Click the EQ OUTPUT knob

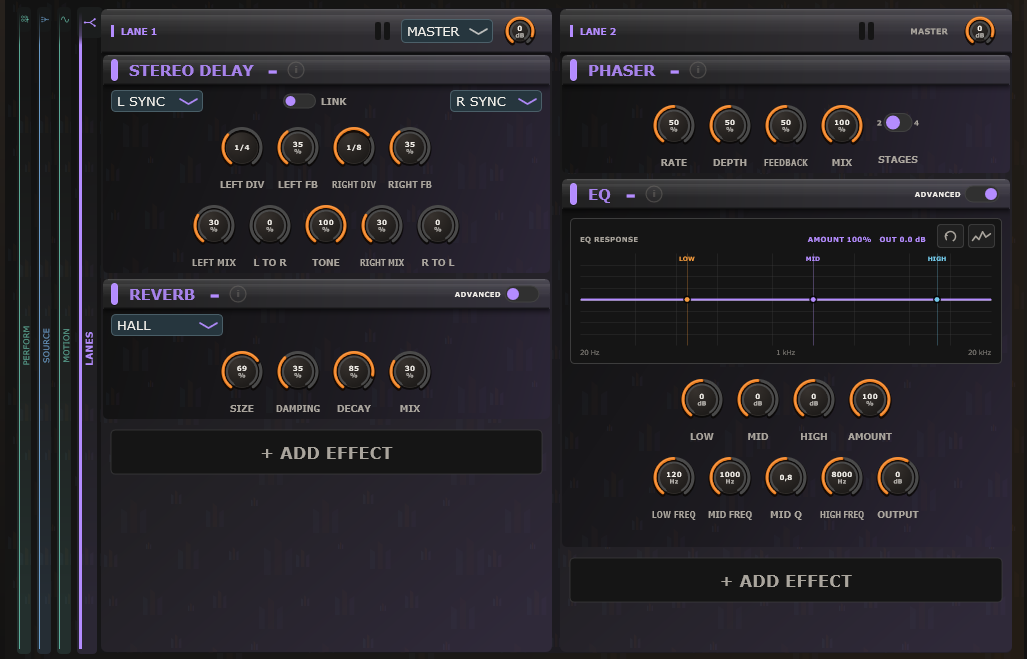coord(898,478)
